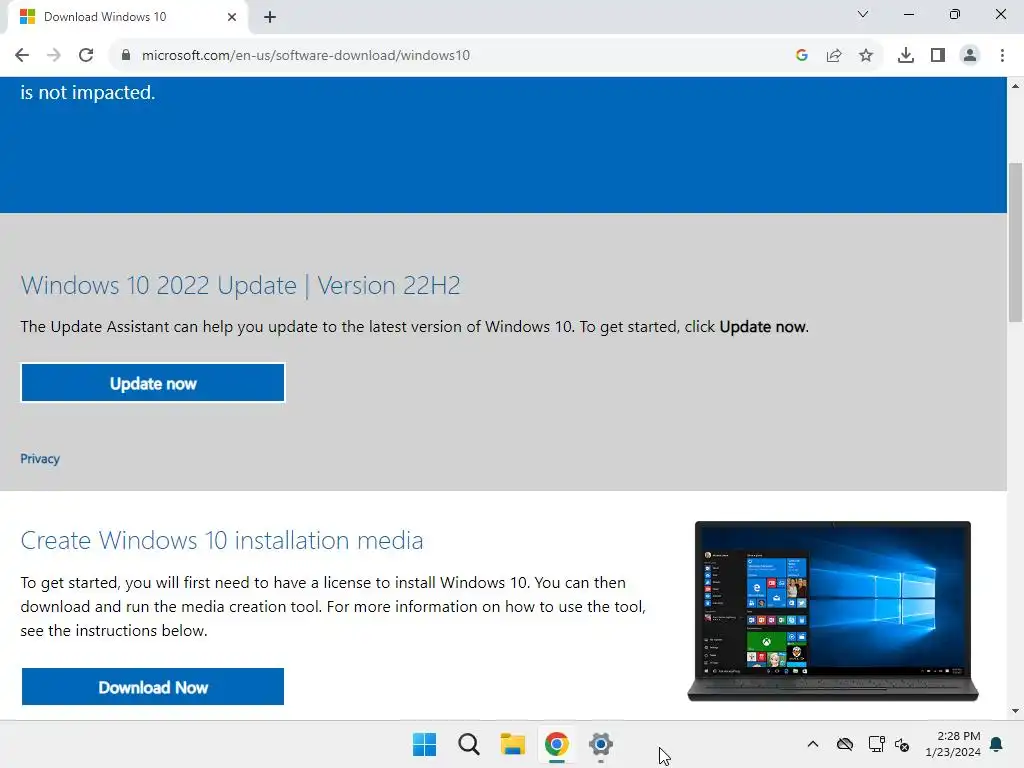The width and height of the screenshot is (1024, 768).
Task: Select the Download Windows 10 tab
Action: [x=127, y=17]
